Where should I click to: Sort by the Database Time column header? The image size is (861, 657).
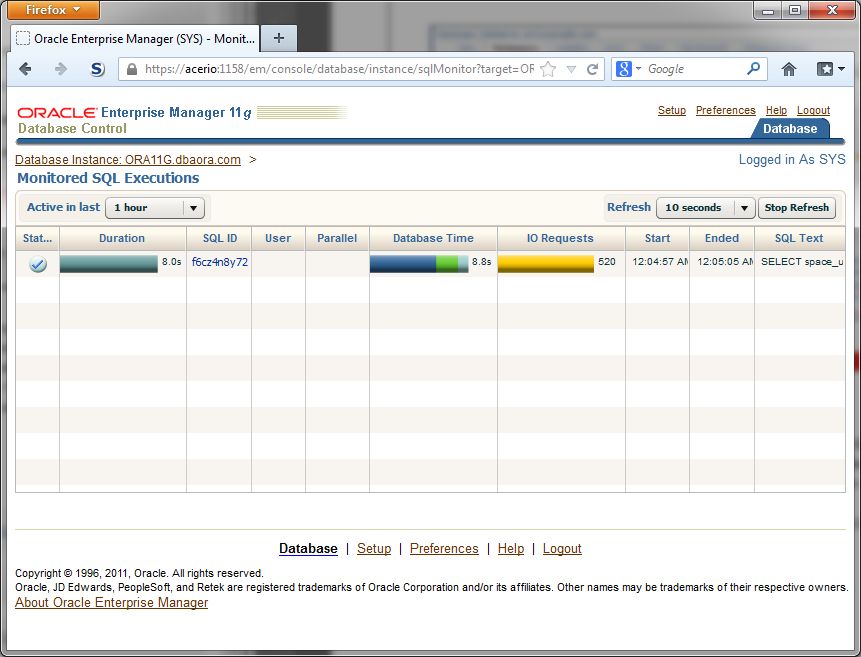[433, 238]
